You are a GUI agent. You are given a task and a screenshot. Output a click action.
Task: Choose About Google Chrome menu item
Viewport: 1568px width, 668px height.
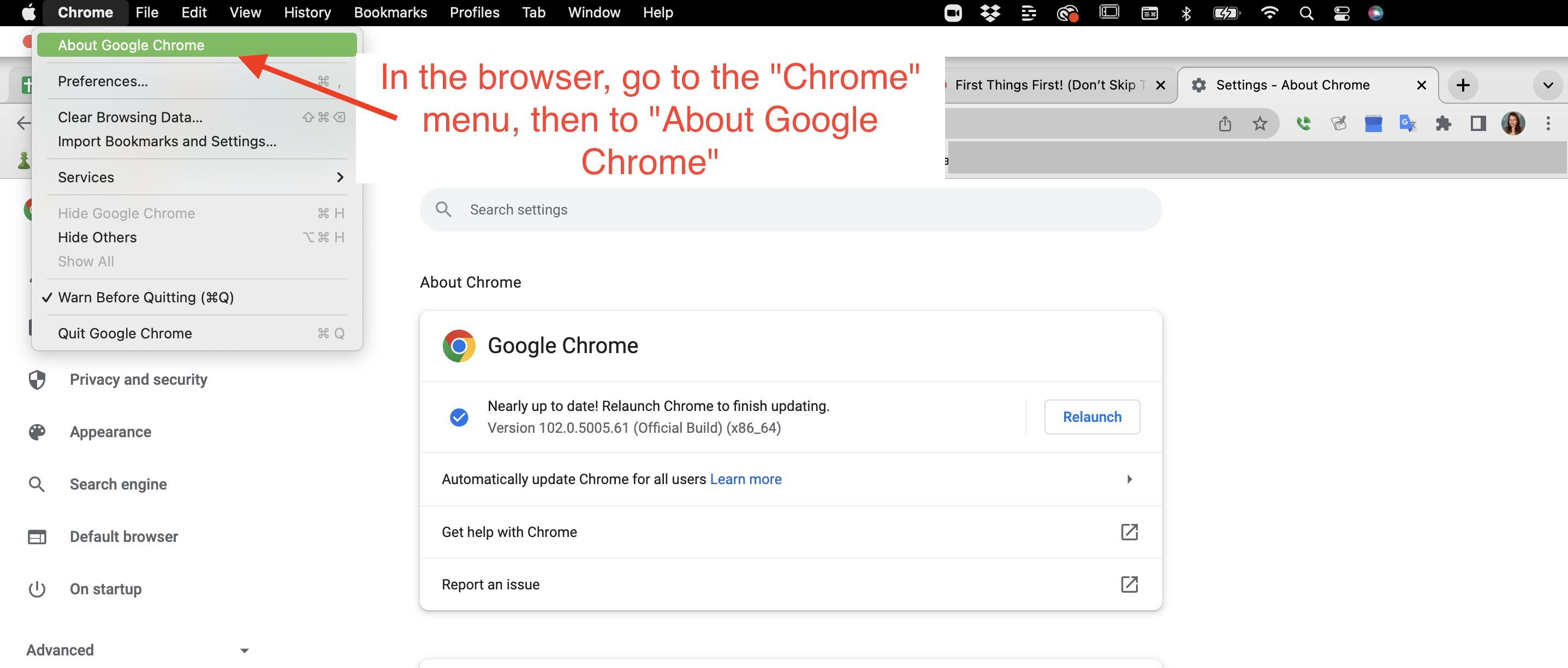pos(197,45)
